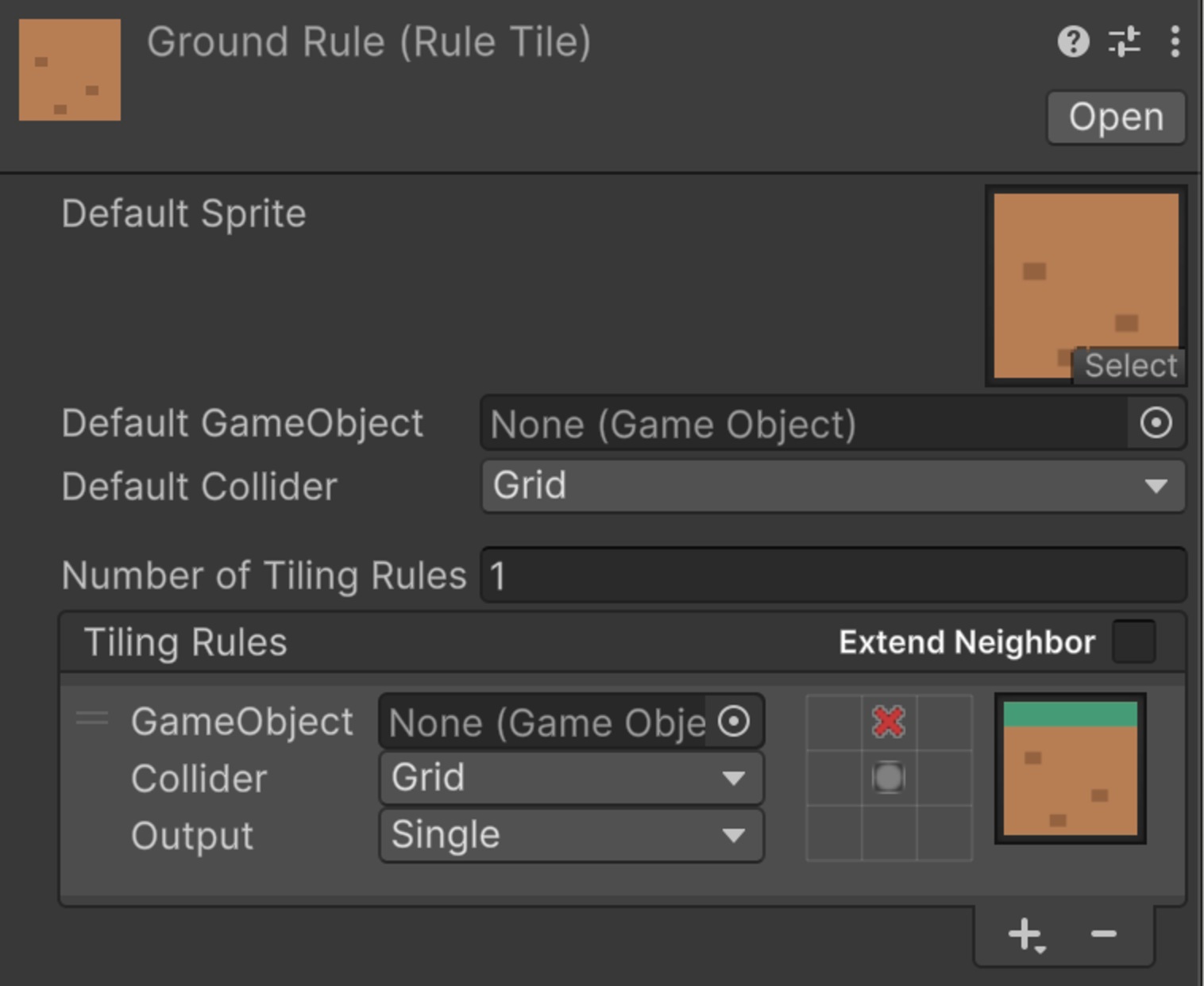Click the Number of Tiling Rules field
Image resolution: width=1204 pixels, height=986 pixels.
(834, 575)
